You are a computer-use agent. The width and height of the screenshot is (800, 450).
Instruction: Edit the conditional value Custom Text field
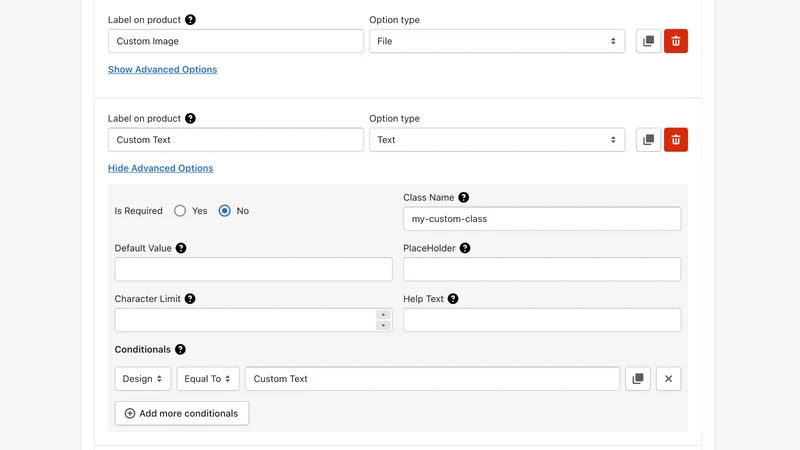pyautogui.click(x=432, y=379)
